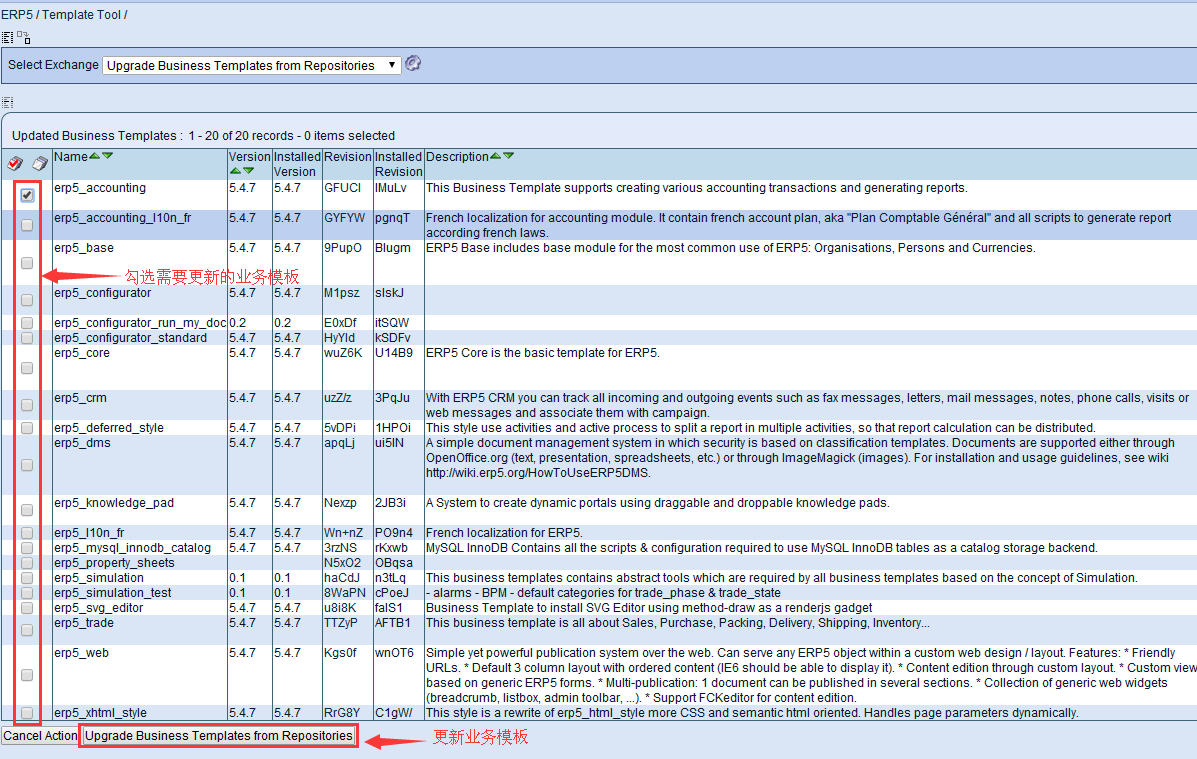Viewport: 1197px width, 759px height.
Task: Click the list view icon under the breadcrumb
Action: pyautogui.click(x=8, y=37)
